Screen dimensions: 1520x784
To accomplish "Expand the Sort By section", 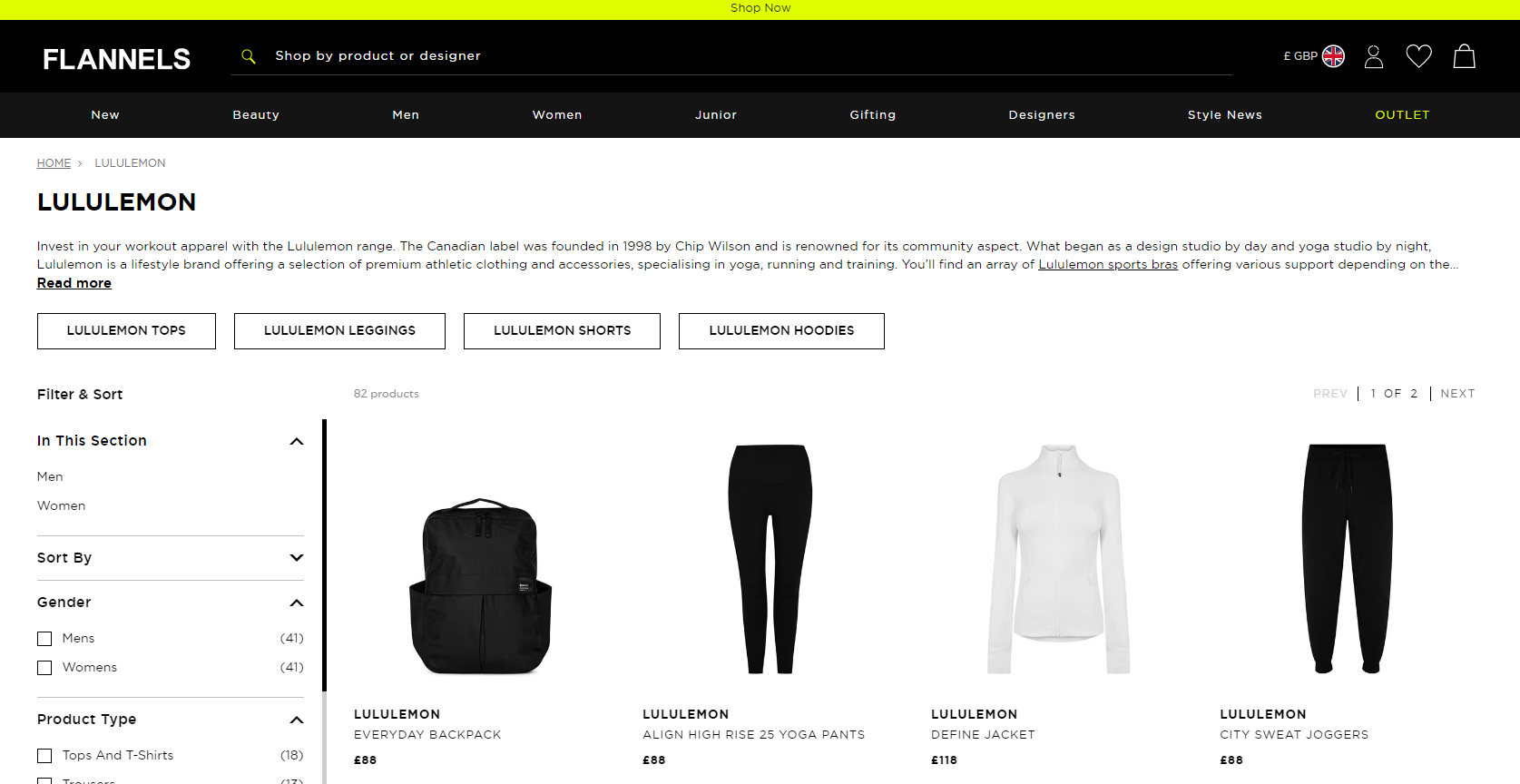I will 170,558.
